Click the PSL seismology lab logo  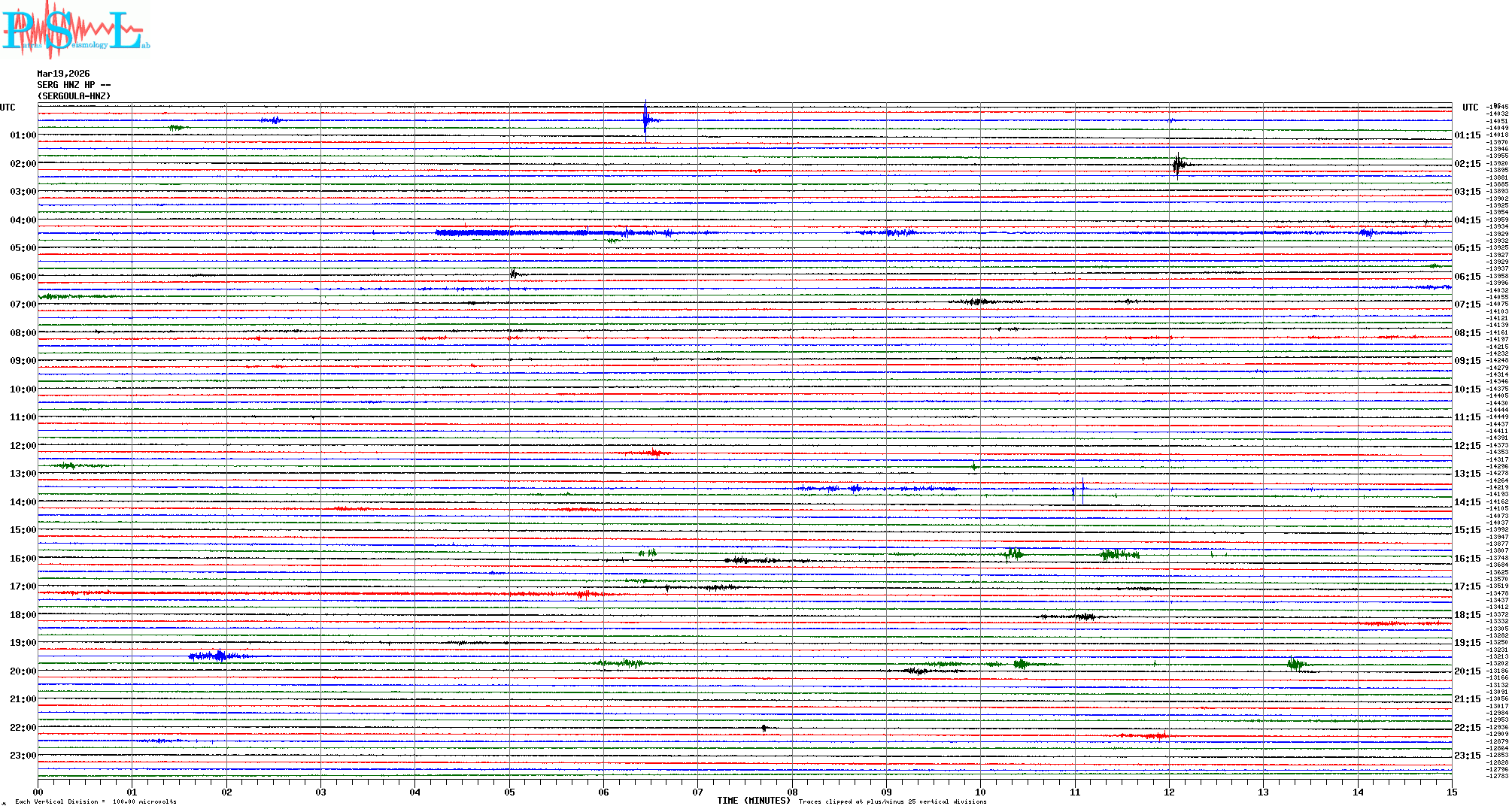(x=75, y=30)
